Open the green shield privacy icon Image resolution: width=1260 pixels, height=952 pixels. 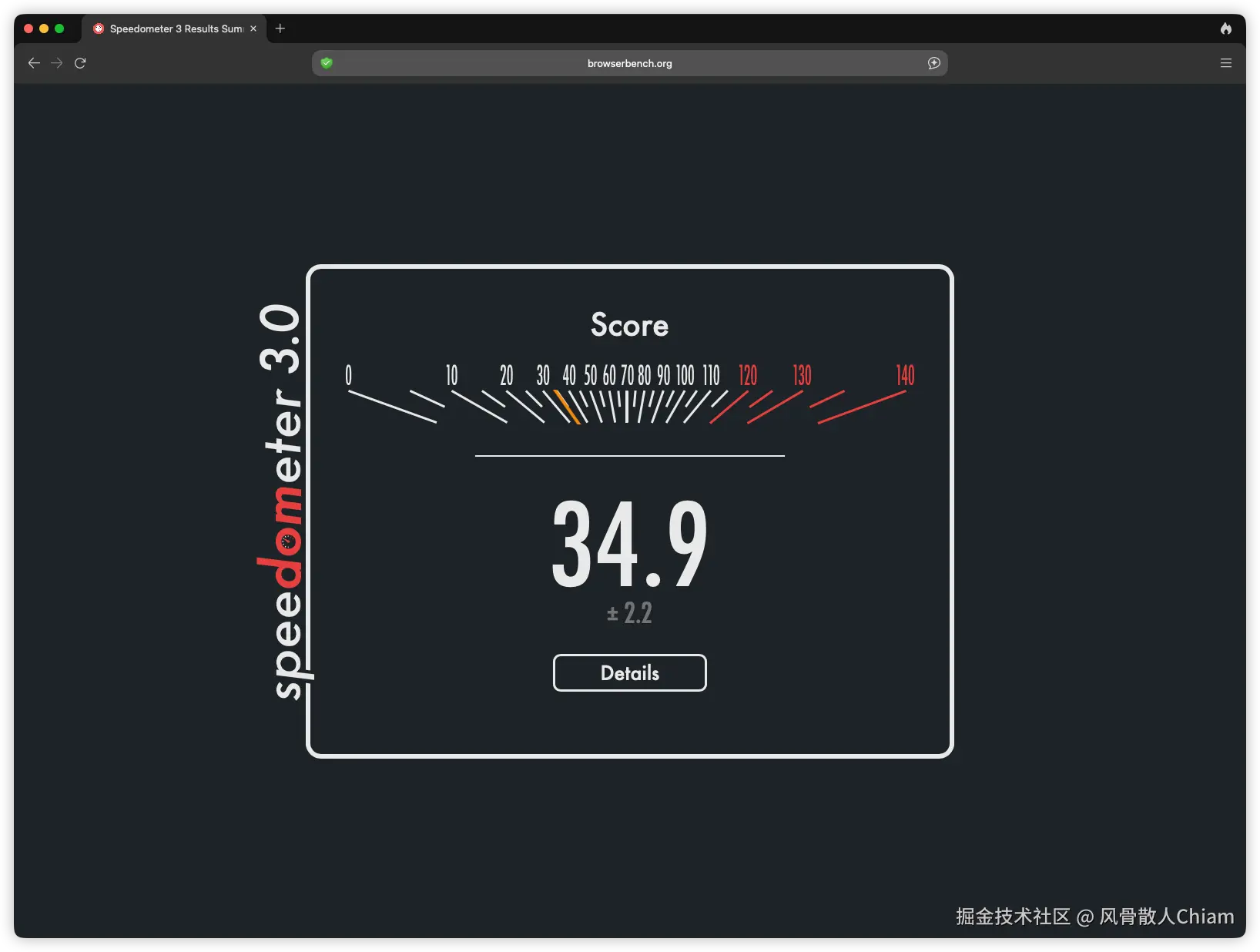[327, 63]
